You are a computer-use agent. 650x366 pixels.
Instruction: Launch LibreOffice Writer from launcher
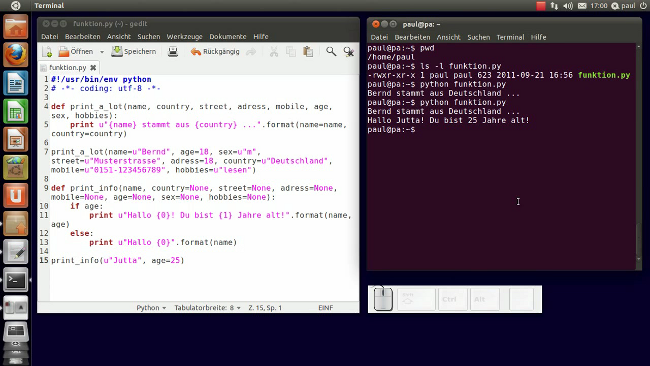coord(16,83)
